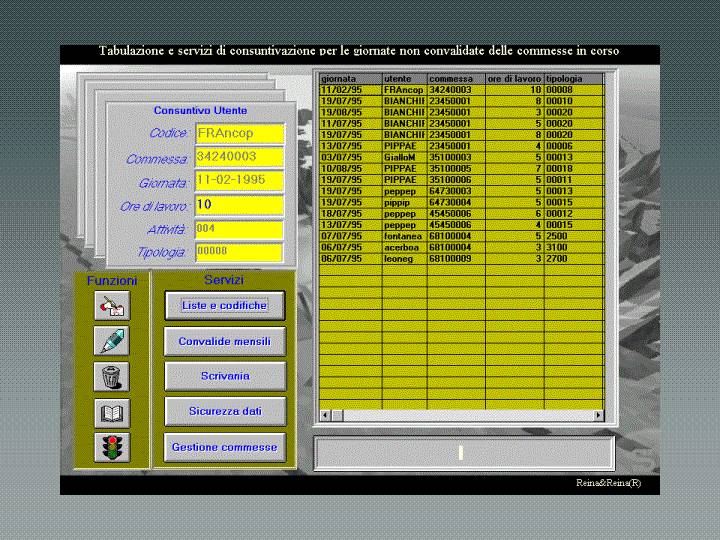
Task: Click the traffic light icon
Action: [112, 447]
